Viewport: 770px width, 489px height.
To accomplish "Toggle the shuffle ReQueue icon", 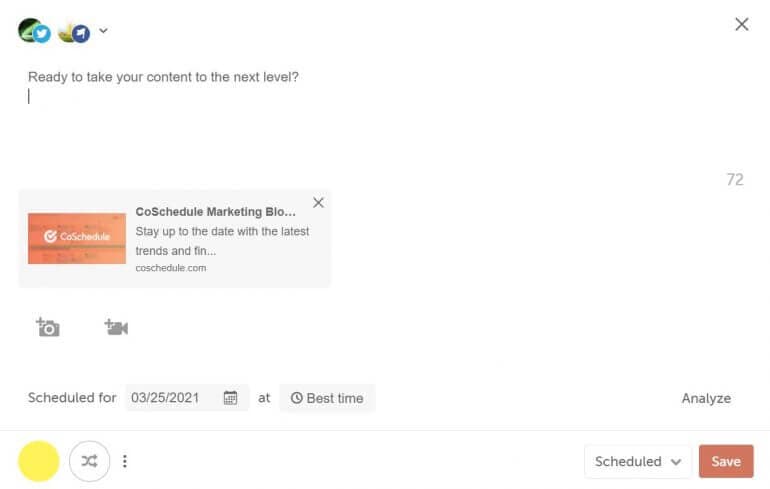I will [89, 461].
